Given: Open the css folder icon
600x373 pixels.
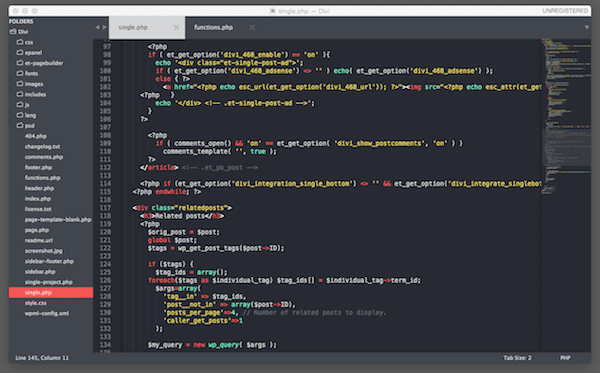Looking at the screenshot, I should pos(20,42).
